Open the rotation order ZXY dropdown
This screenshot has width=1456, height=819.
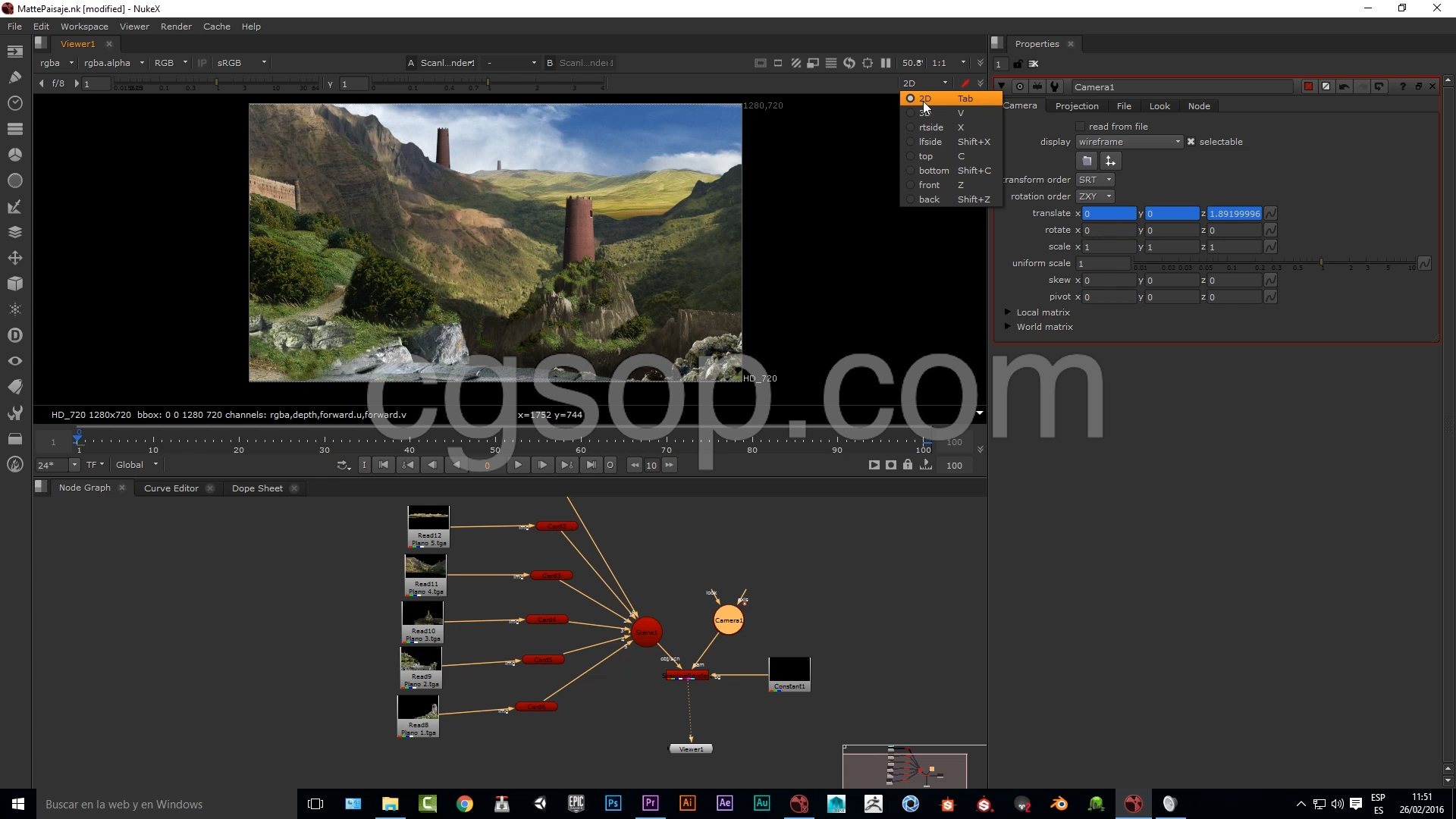click(1095, 196)
